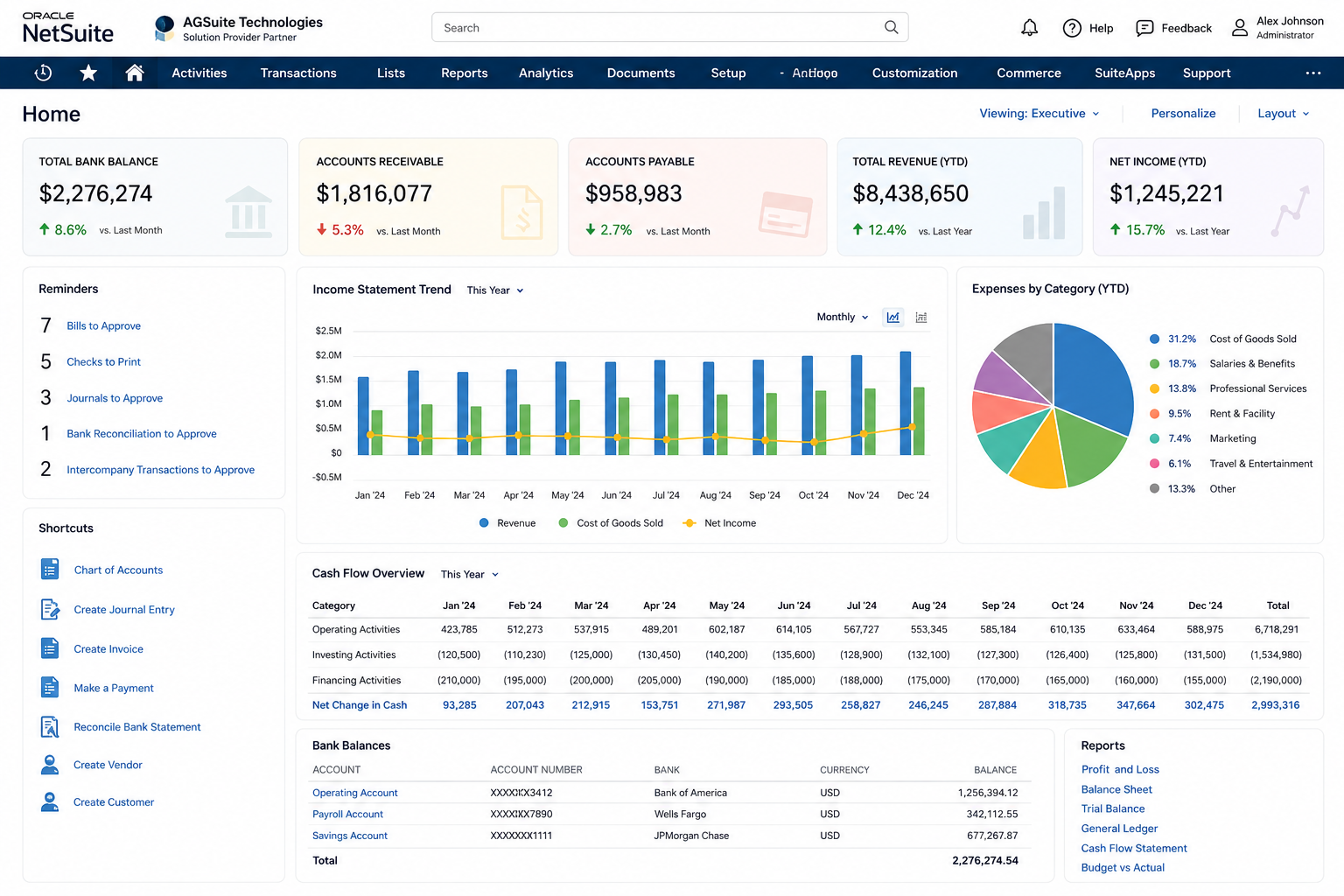The width and height of the screenshot is (1344, 896).
Task: Open the Monthly interval dropdown
Action: tap(843, 317)
